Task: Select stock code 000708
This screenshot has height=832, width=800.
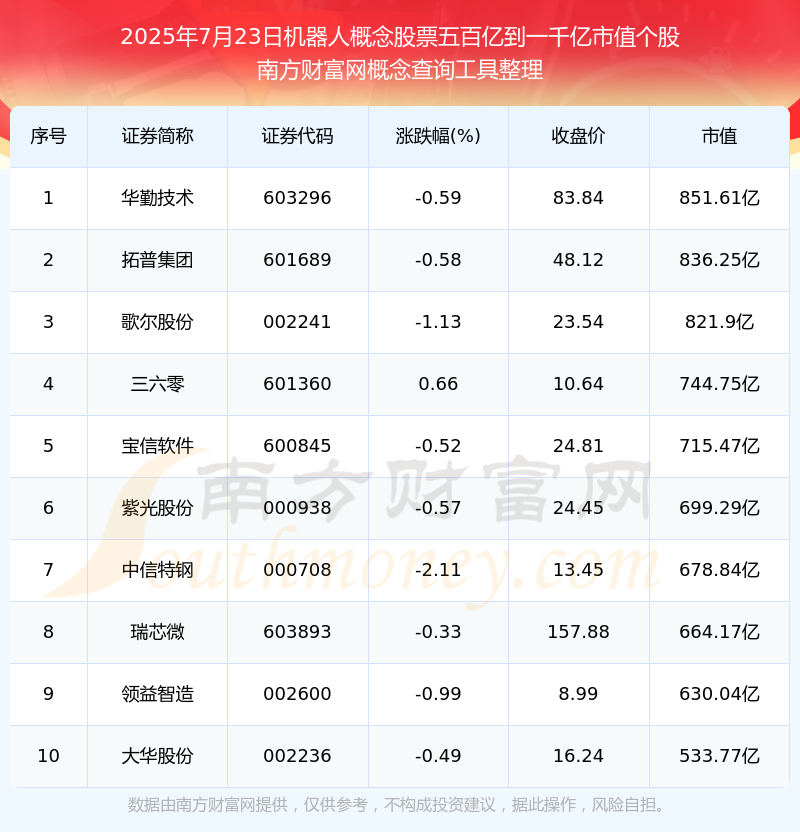Action: pyautogui.click(x=297, y=570)
